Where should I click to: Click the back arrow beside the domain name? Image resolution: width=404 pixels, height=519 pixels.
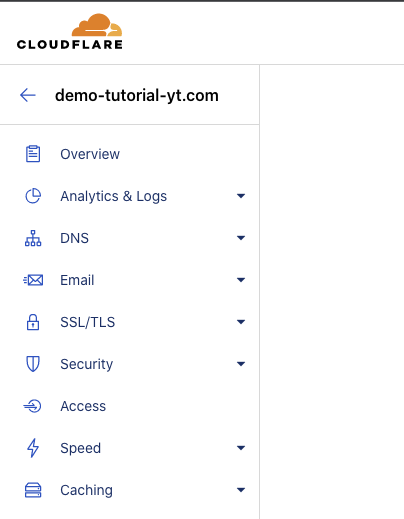pyautogui.click(x=28, y=95)
